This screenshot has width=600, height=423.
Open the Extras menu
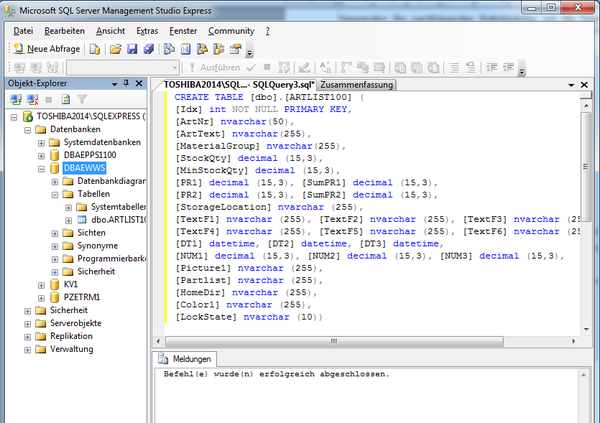(147, 31)
